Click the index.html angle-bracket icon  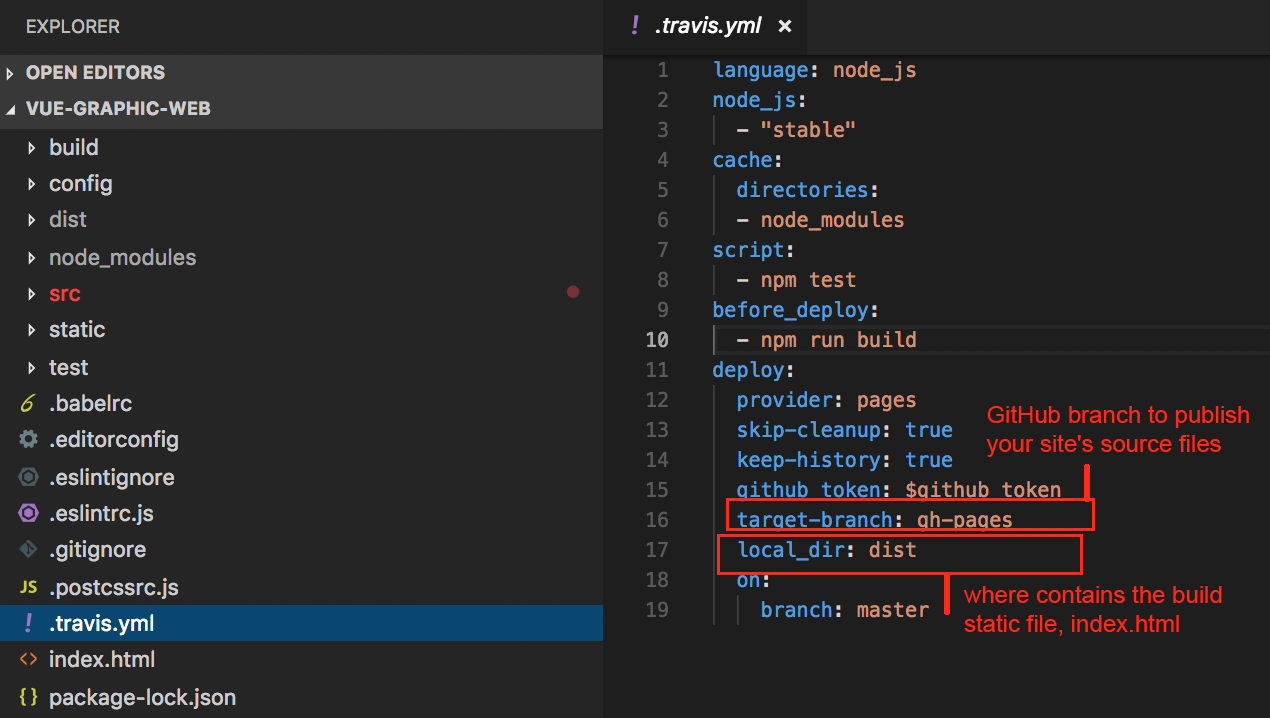pyautogui.click(x=28, y=660)
